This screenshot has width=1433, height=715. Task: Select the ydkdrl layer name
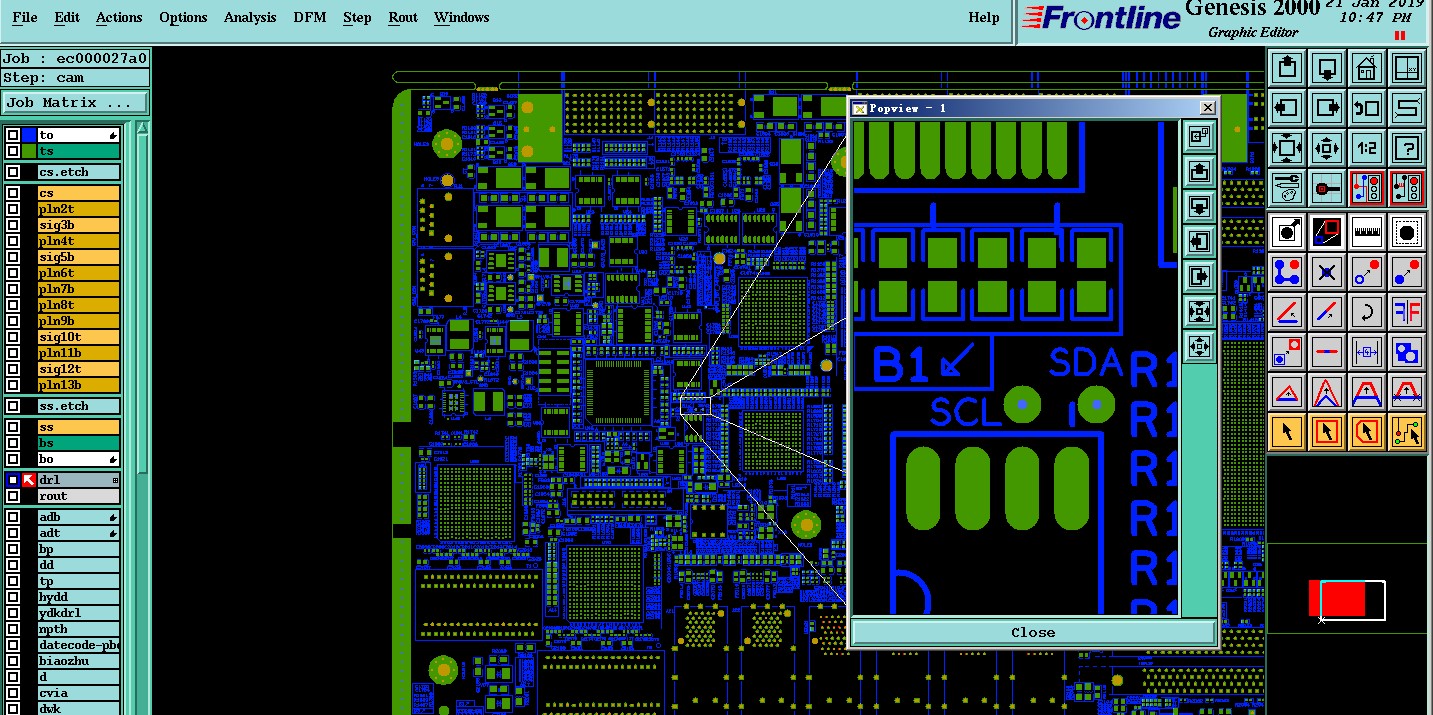79,613
